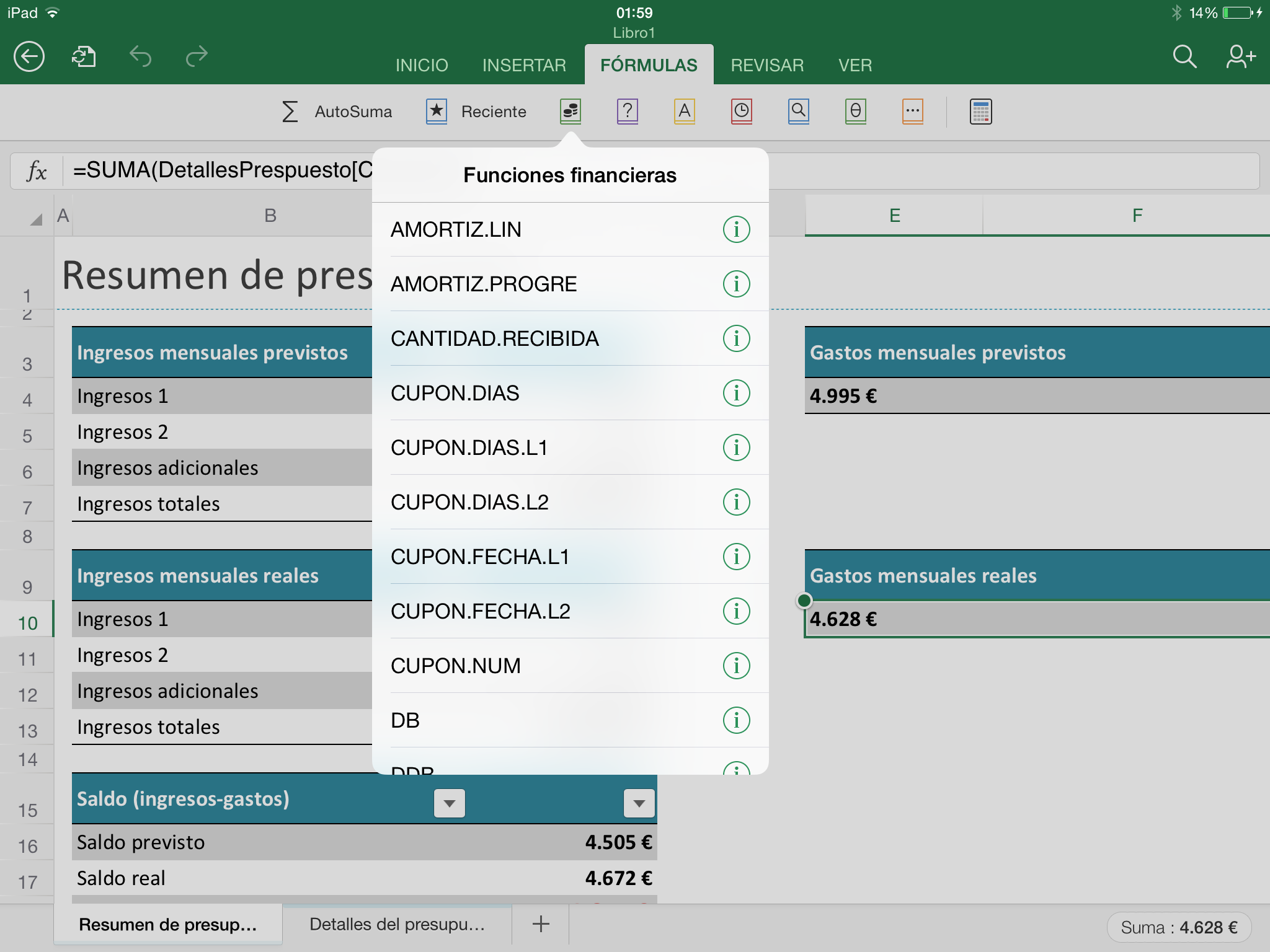Screen dimensions: 1270x952
Task: Open the file sync icon
Action: (x=84, y=57)
